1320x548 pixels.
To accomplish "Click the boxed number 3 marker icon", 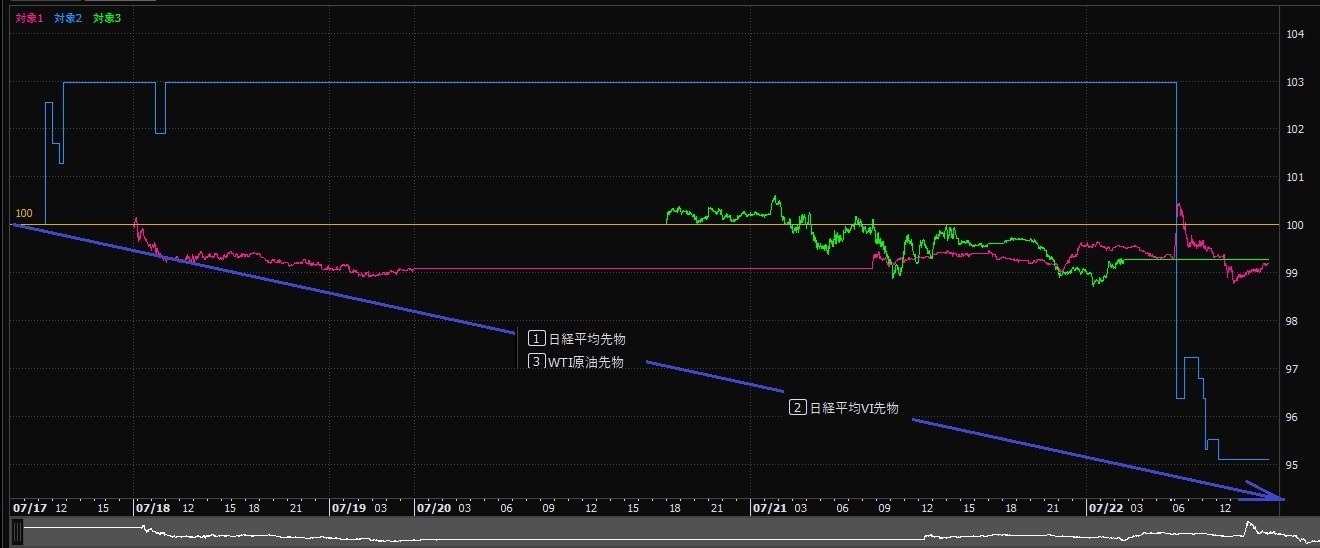I will pos(537,362).
